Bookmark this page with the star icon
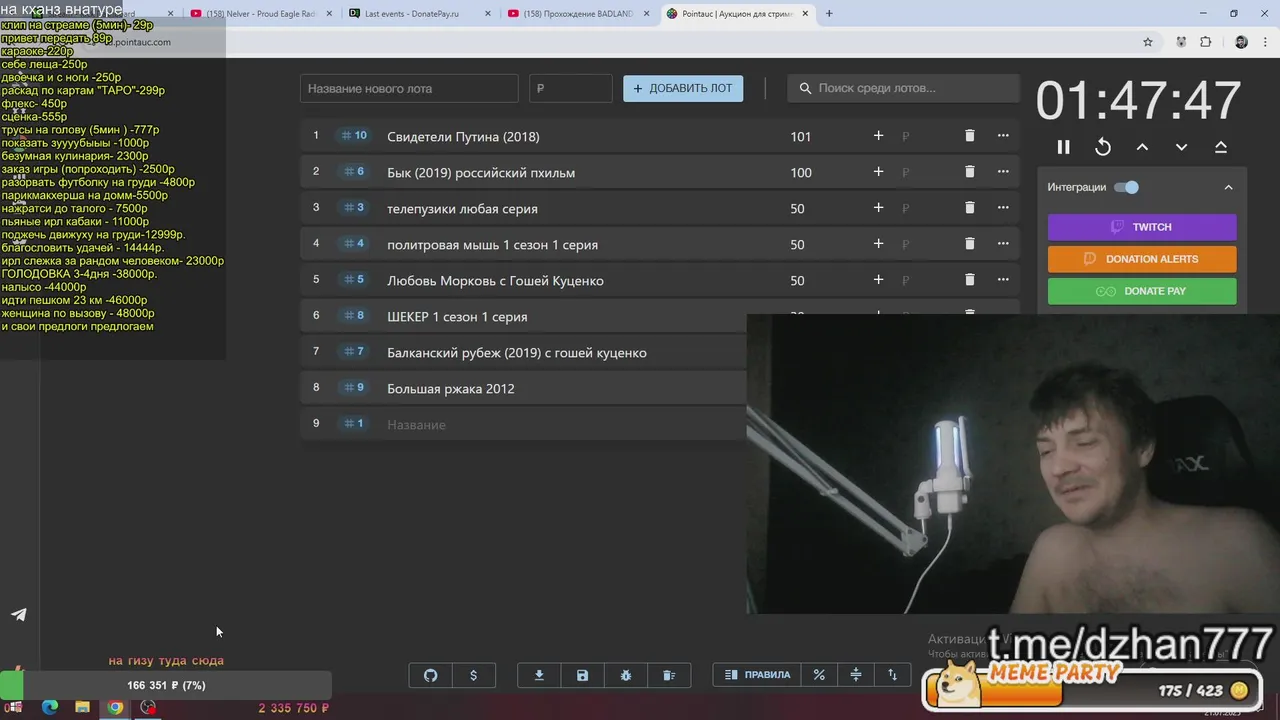The width and height of the screenshot is (1280, 720). 1148,42
